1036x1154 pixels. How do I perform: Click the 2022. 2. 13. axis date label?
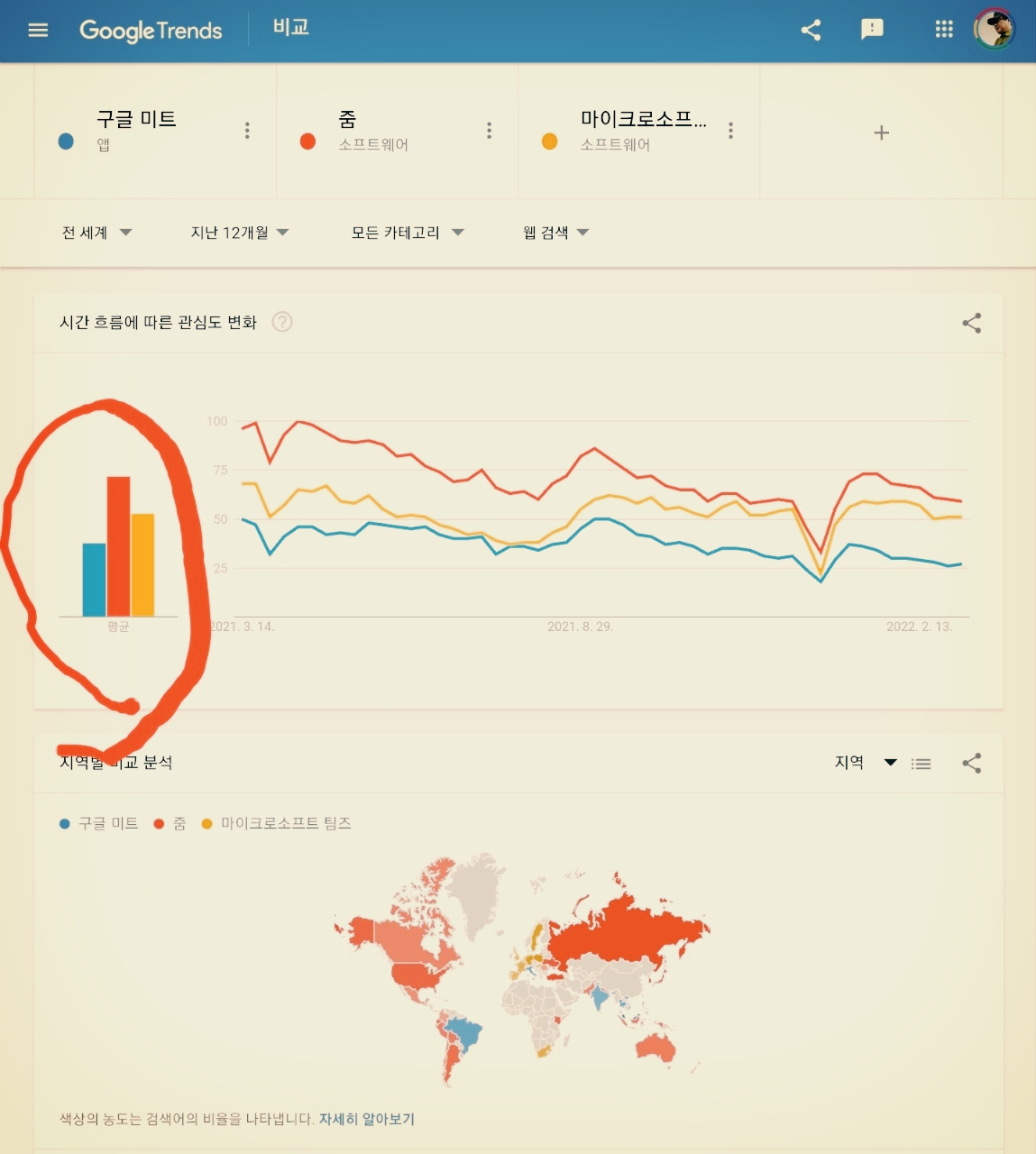point(919,627)
